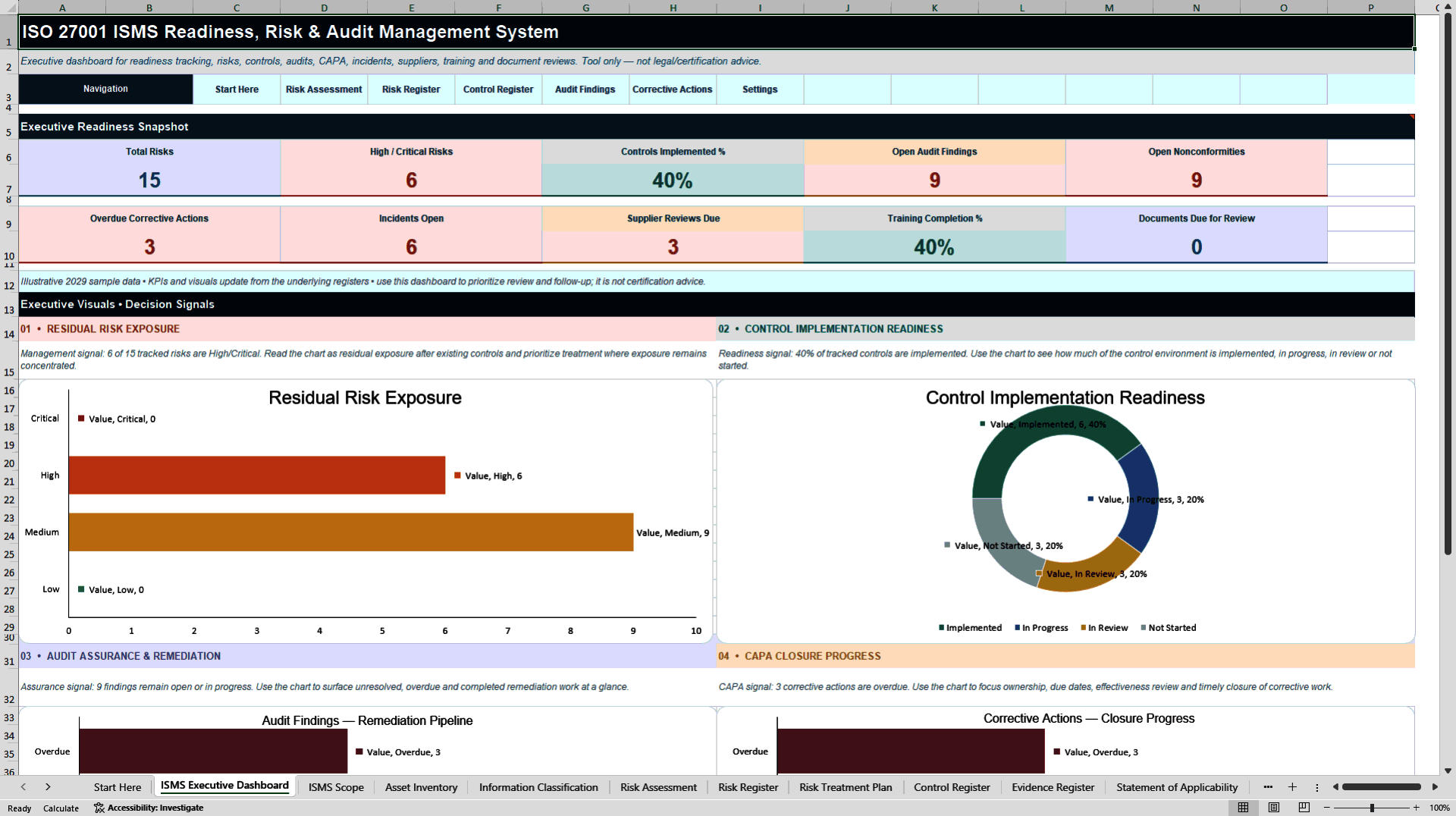Click the High bar in Residual Risk chart
This screenshot has height=816, width=1456.
click(x=257, y=475)
